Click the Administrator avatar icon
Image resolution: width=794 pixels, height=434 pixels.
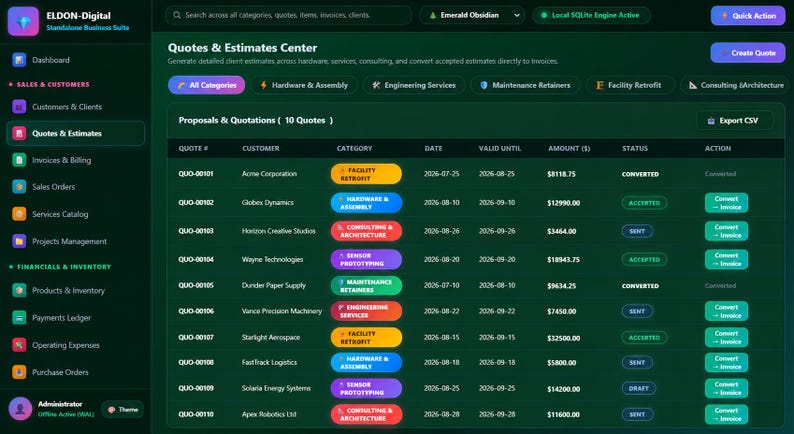coord(20,409)
